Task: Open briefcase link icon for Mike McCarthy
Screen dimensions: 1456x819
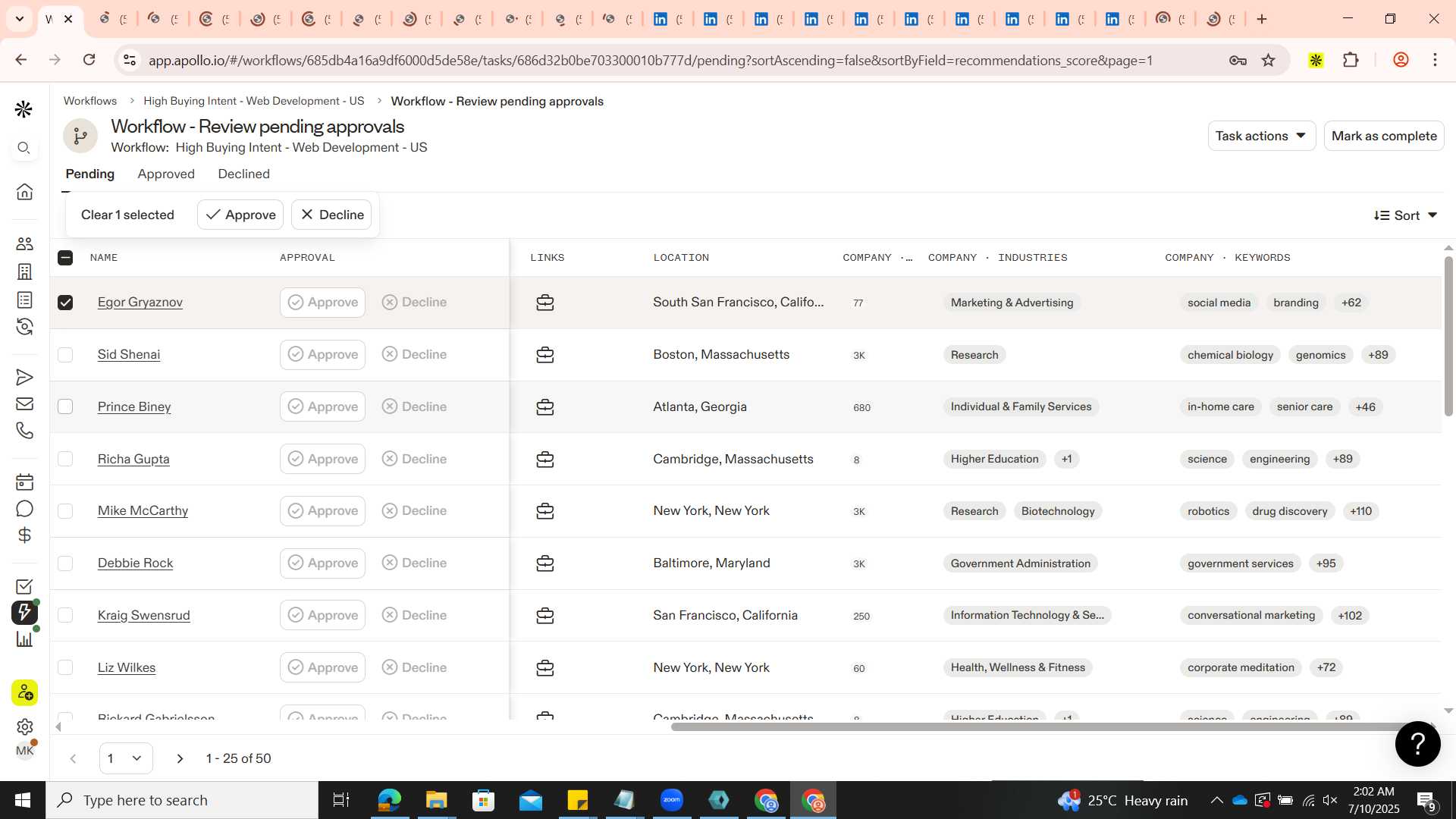Action: (545, 511)
